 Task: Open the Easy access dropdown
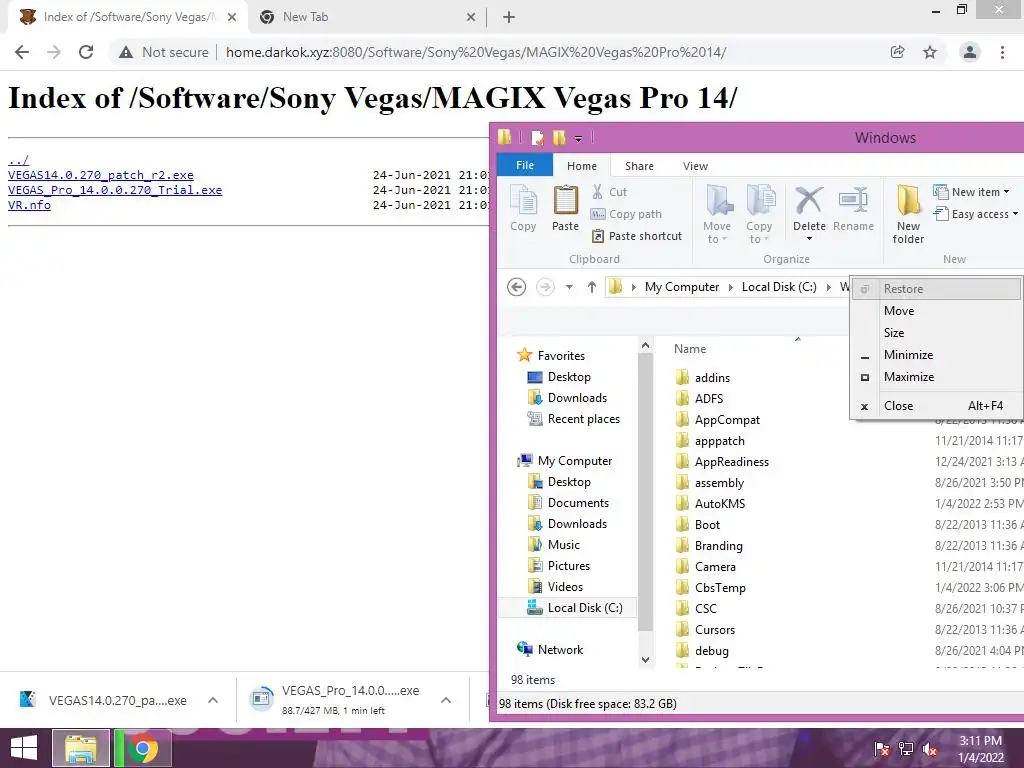click(976, 214)
